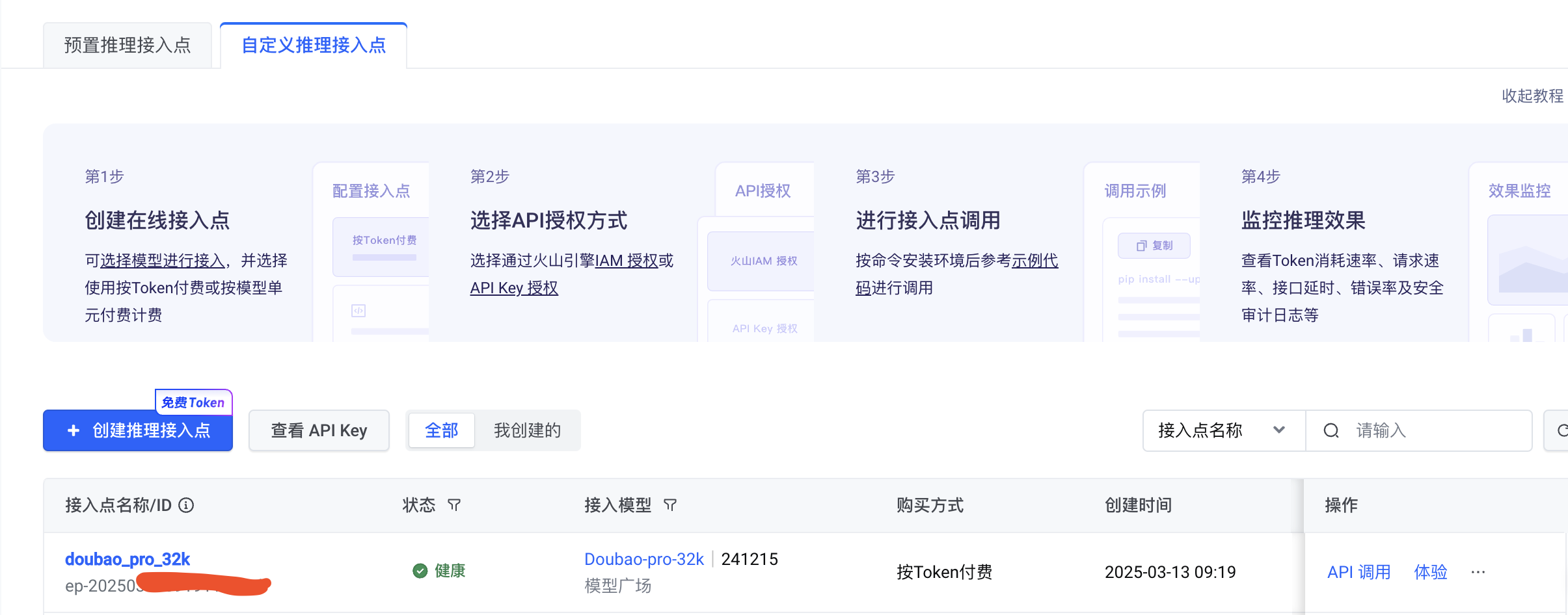The height and width of the screenshot is (615, 1568).
Task: Click the 免费Token badge
Action: [x=193, y=402]
